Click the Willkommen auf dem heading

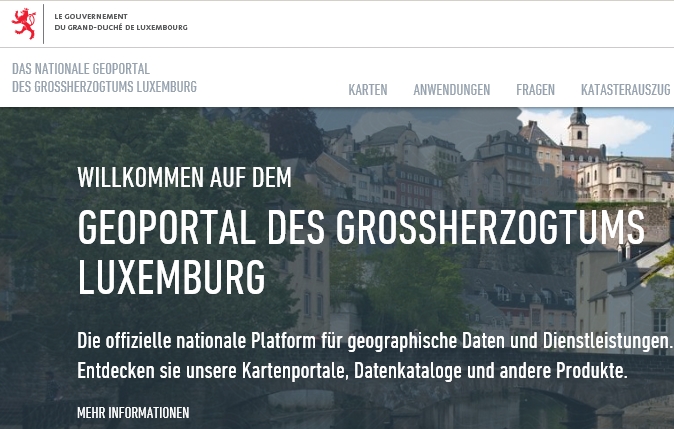tap(184, 178)
